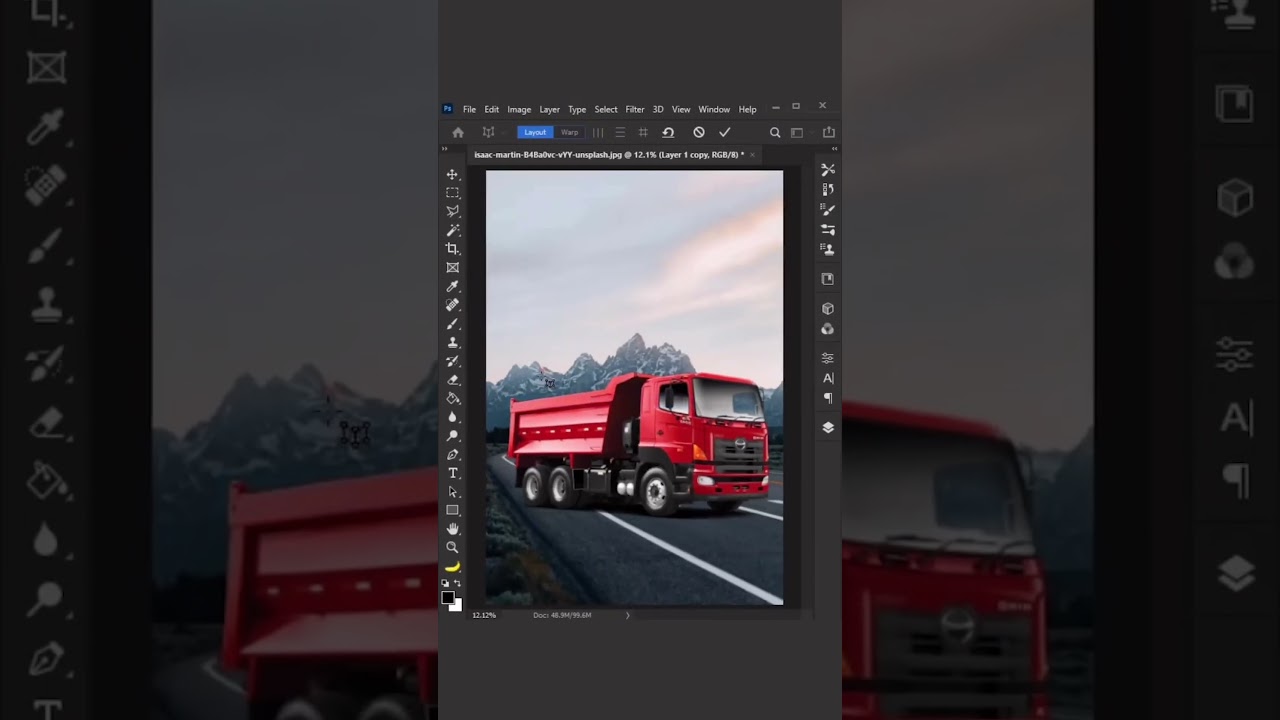The height and width of the screenshot is (720, 1280).
Task: Open the Window menu
Action: click(x=714, y=109)
